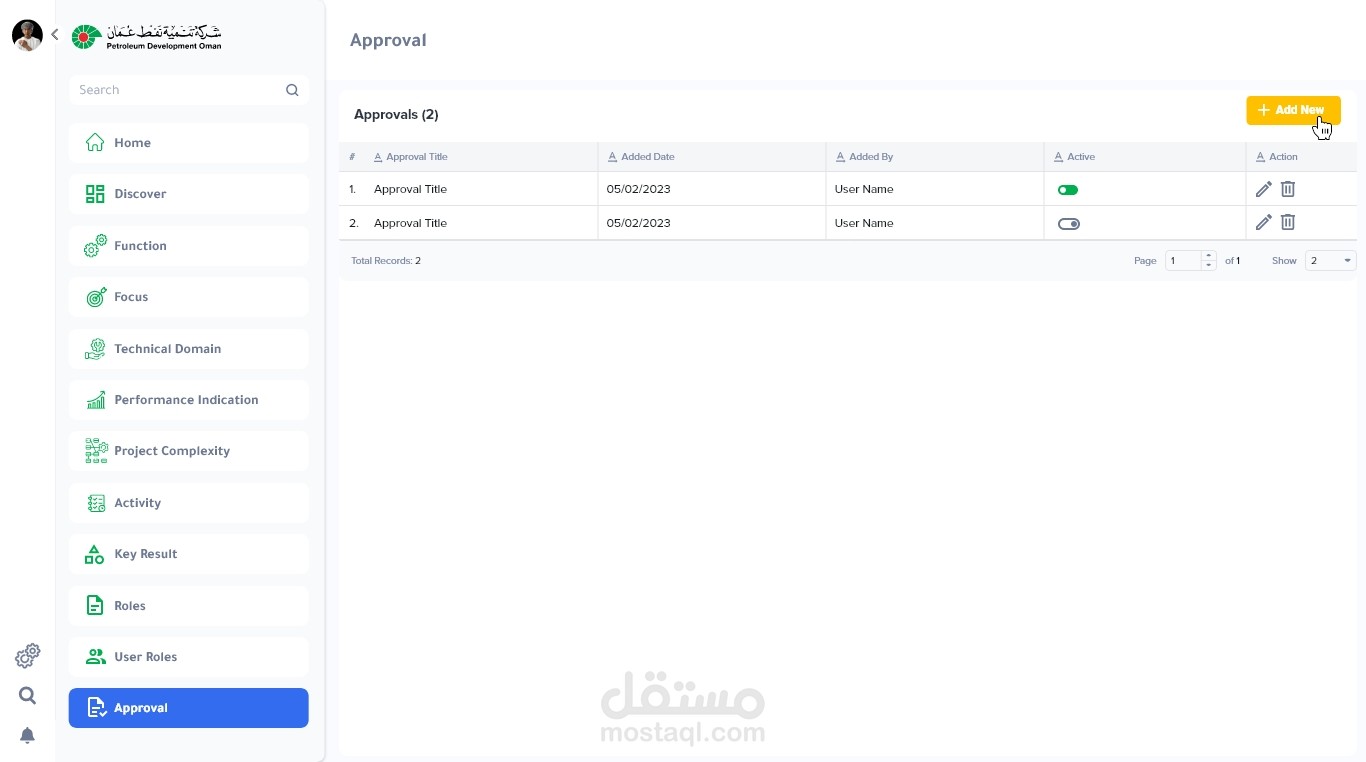Click the User Roles people icon
Viewport: 1366px width, 762px height.
[95, 657]
